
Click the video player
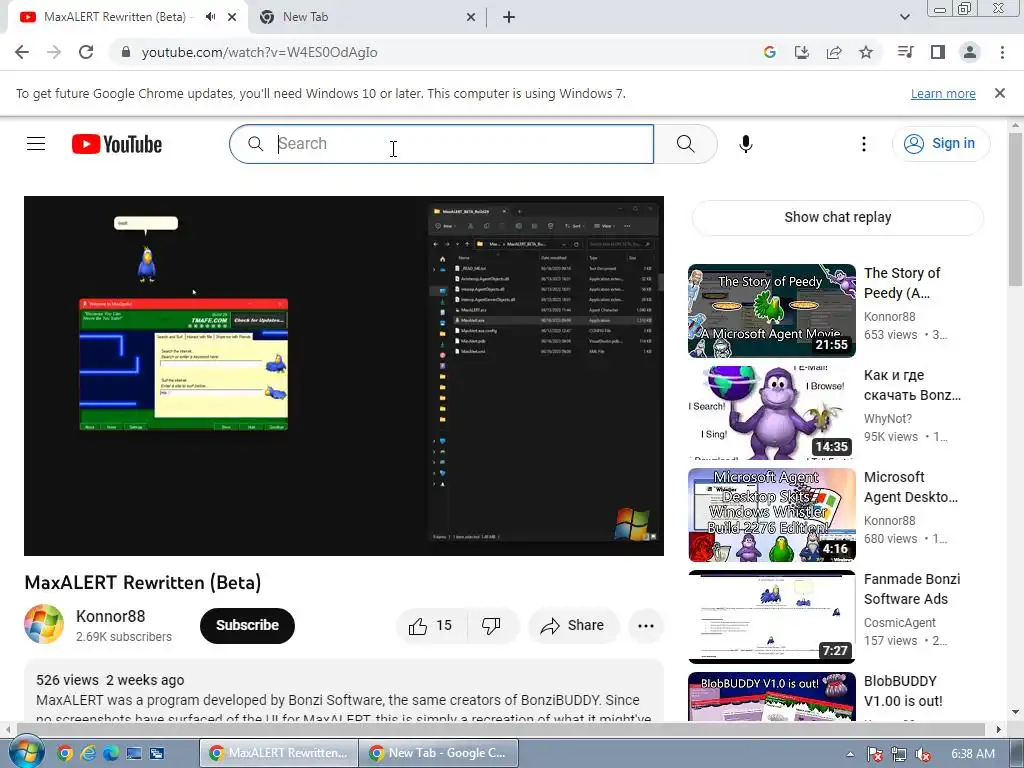[x=344, y=376]
